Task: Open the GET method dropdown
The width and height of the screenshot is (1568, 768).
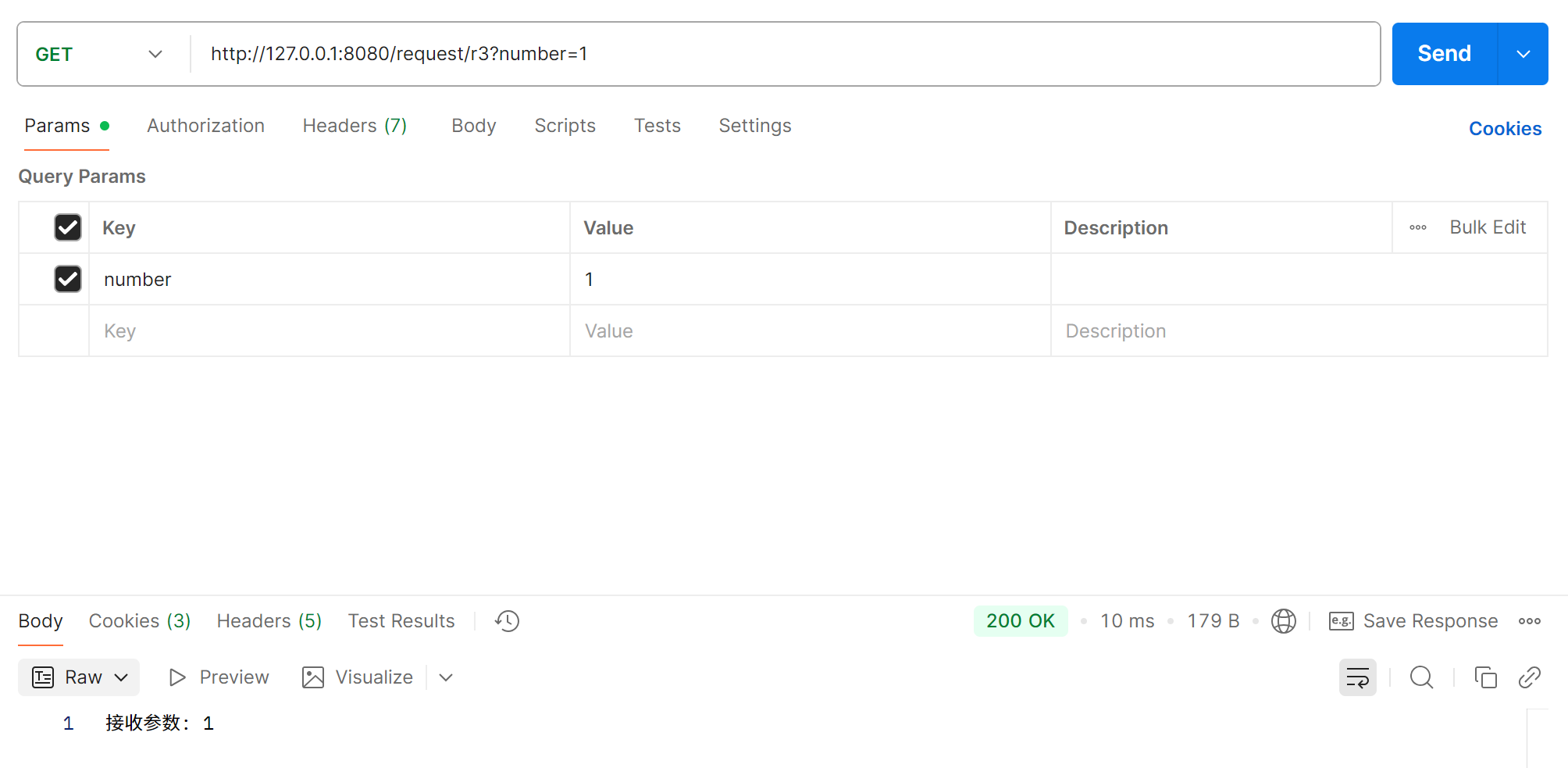Action: pyautogui.click(x=100, y=54)
